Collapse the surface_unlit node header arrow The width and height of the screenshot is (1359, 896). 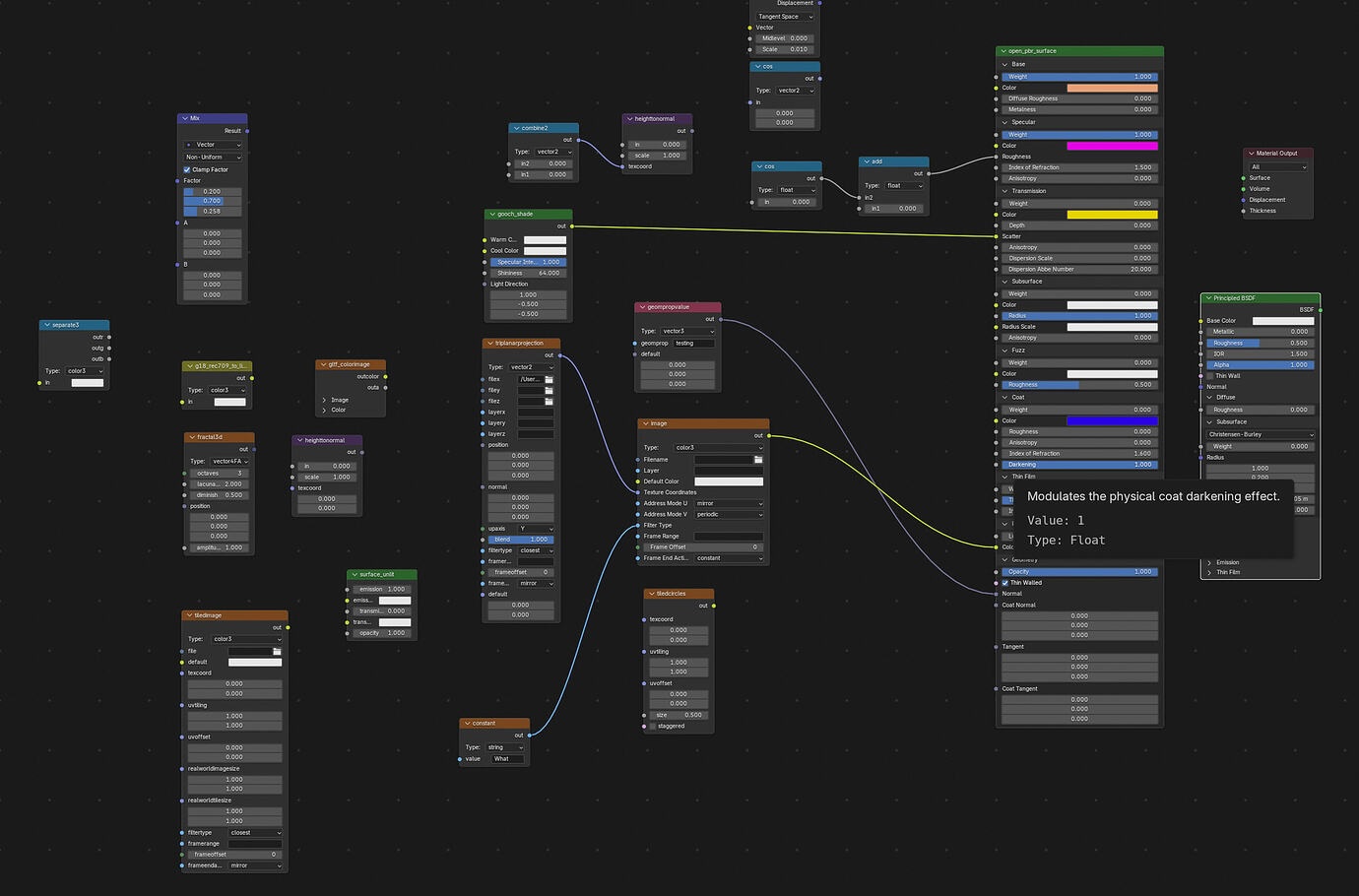point(355,574)
